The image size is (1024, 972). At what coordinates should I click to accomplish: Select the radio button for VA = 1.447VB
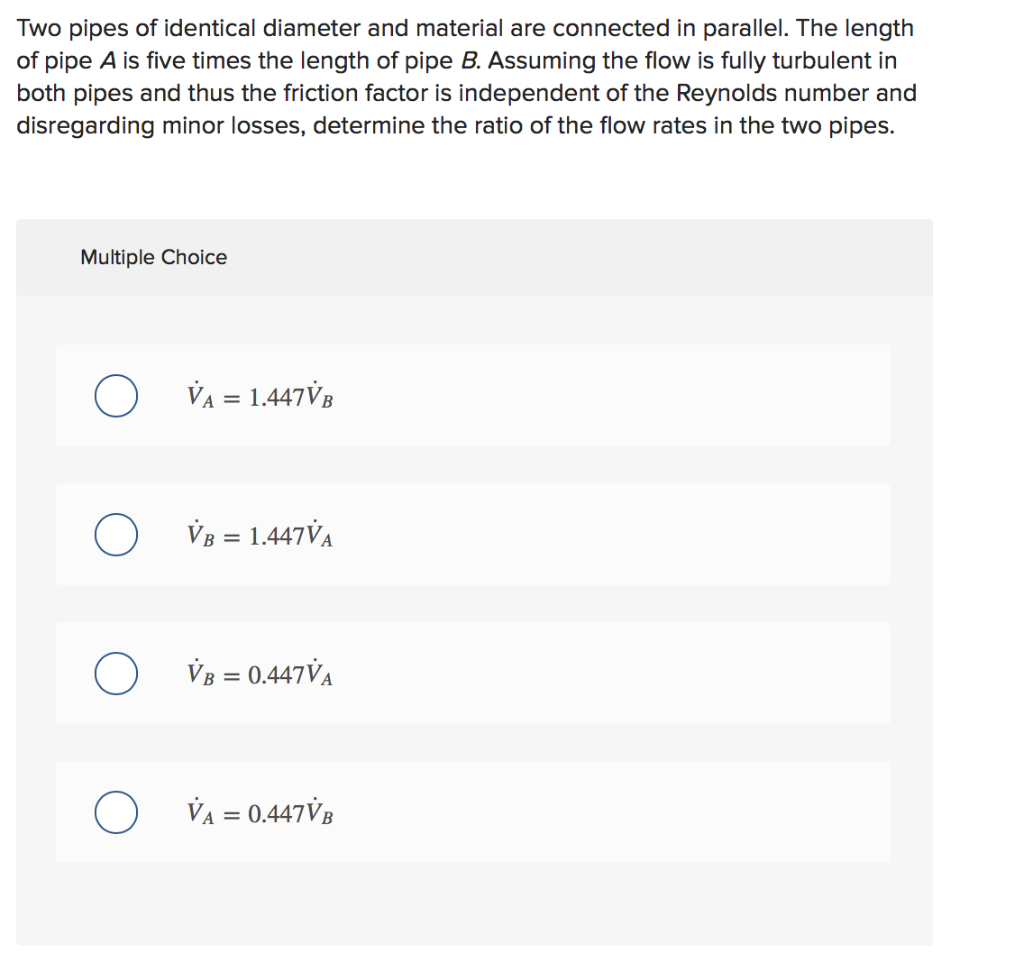115,395
